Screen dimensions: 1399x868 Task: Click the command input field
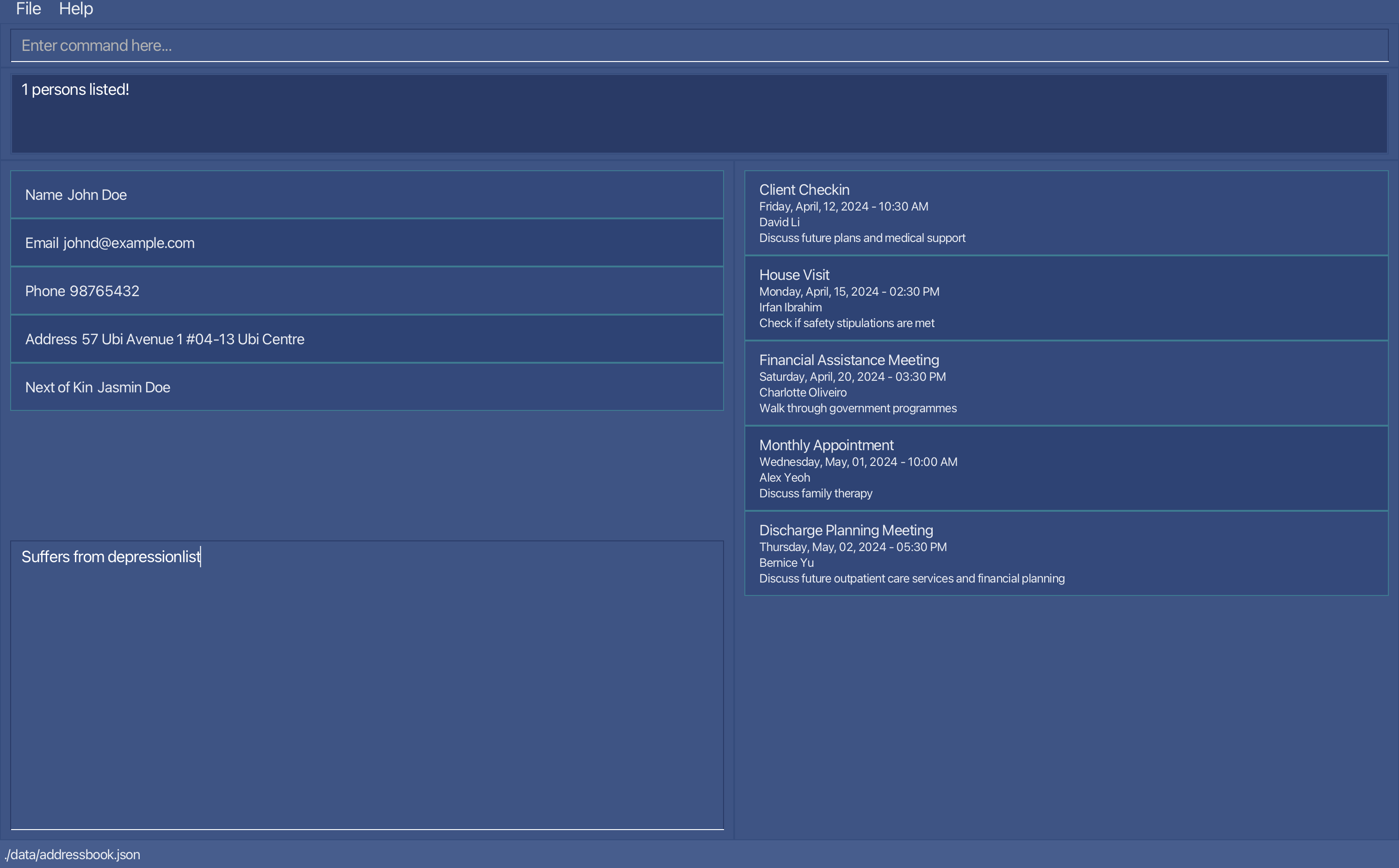(699, 45)
